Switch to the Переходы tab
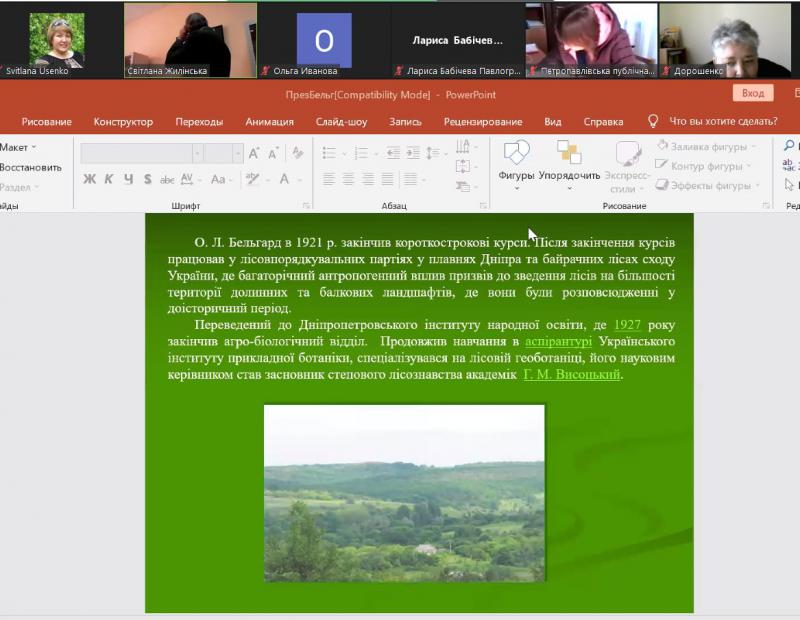 tap(199, 122)
